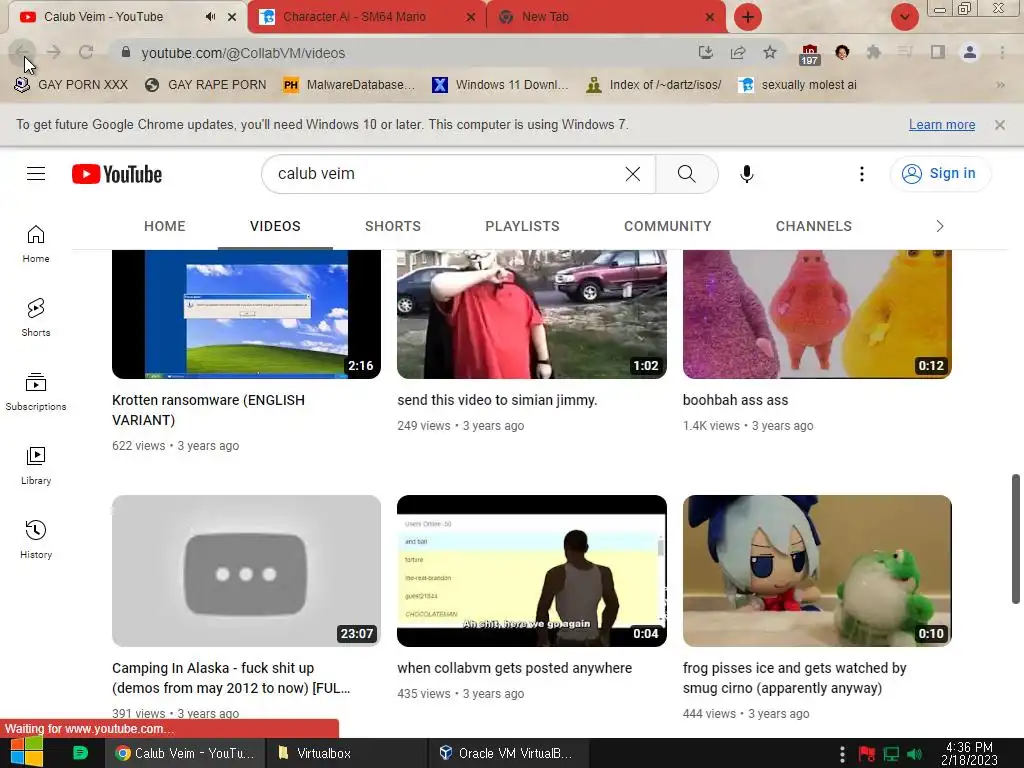
Task: Reload the page with the refresh icon
Action: (x=86, y=52)
